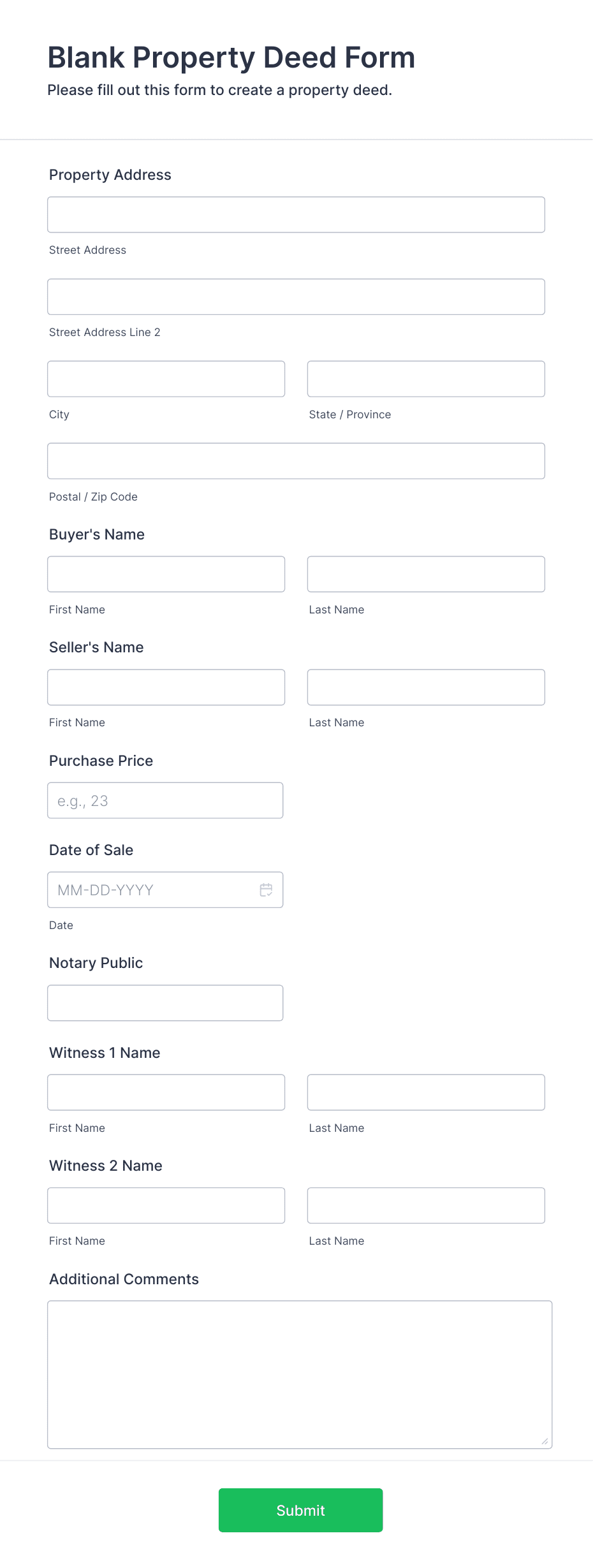Click the Seller's Last Name input
This screenshot has height=1568, width=593.
425,687
